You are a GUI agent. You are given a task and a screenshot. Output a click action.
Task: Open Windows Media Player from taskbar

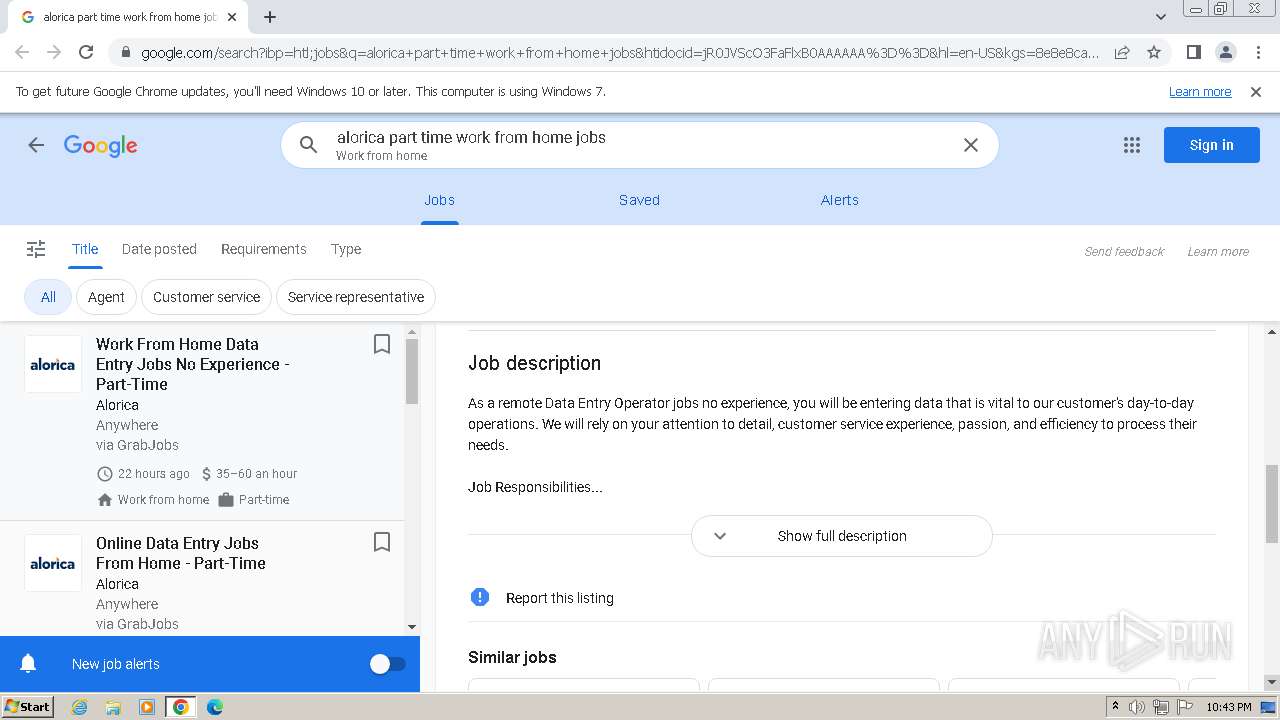click(x=147, y=707)
